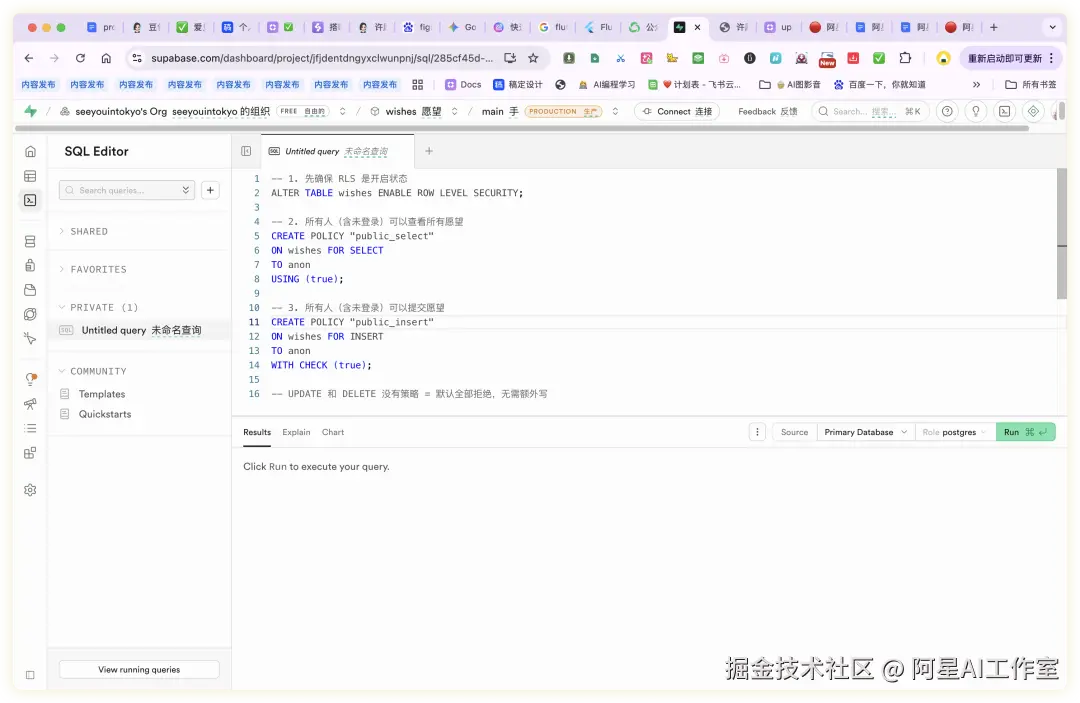Viewport: 1080px width, 703px height.
Task: Open the Advisors lightbulb icon in sidebar
Action: tap(30, 380)
